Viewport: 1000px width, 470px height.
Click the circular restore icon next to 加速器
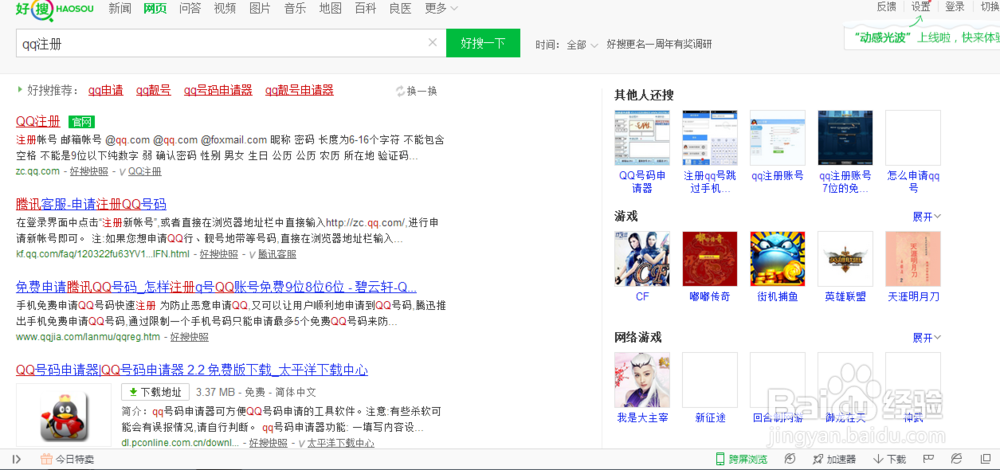790,459
